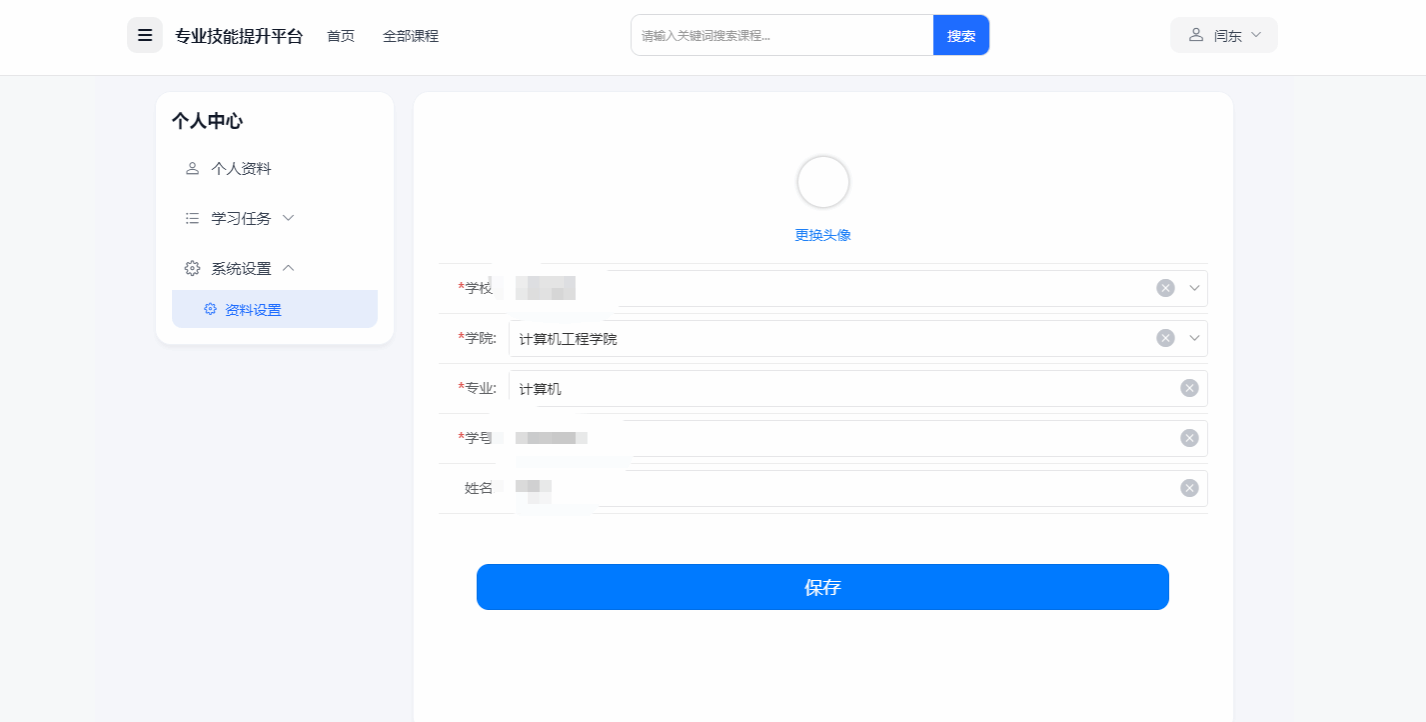Select 资料设置 in the sidebar

[253, 310]
